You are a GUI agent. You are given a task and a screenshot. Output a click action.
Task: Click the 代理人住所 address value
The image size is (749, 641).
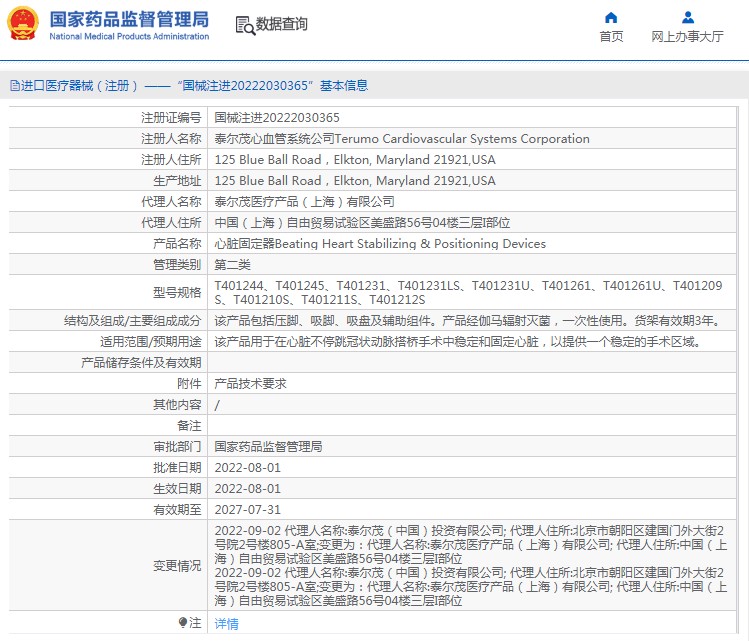click(362, 223)
